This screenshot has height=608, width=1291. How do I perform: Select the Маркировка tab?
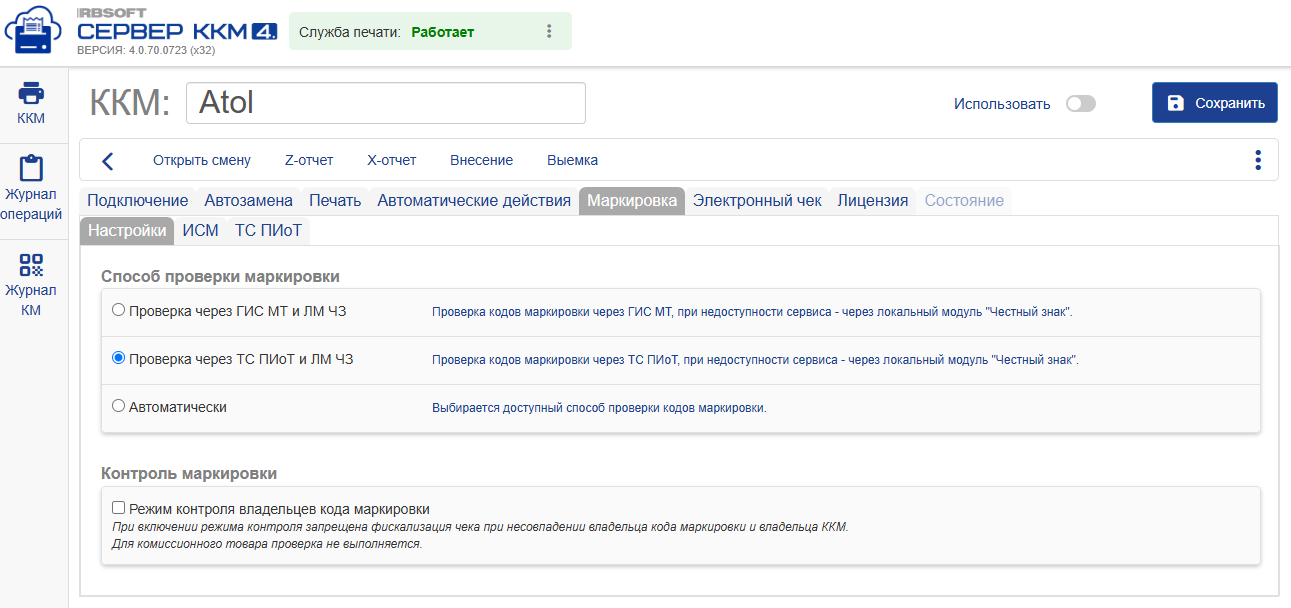(x=632, y=200)
